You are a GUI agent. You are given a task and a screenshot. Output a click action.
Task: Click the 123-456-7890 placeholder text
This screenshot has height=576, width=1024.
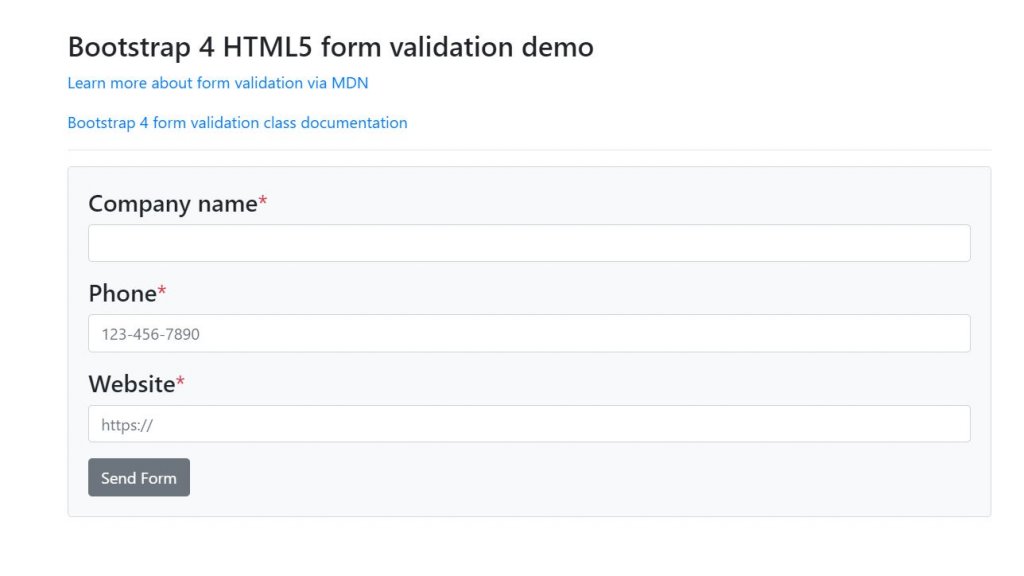coord(149,333)
